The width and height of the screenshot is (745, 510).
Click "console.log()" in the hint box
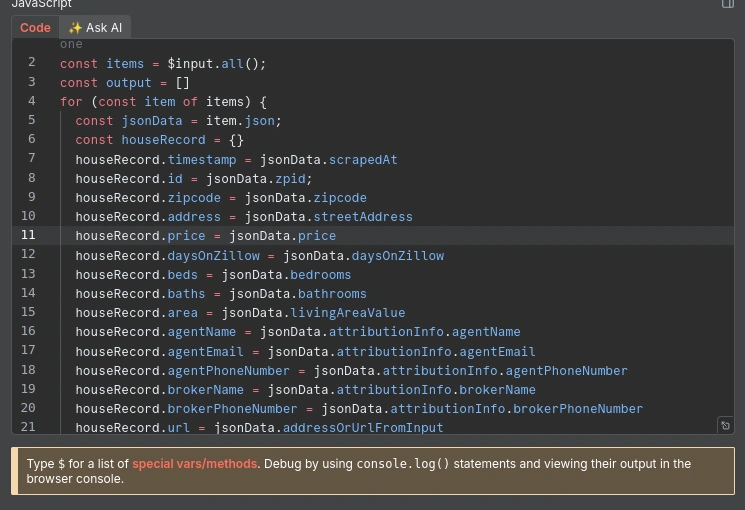point(403,463)
